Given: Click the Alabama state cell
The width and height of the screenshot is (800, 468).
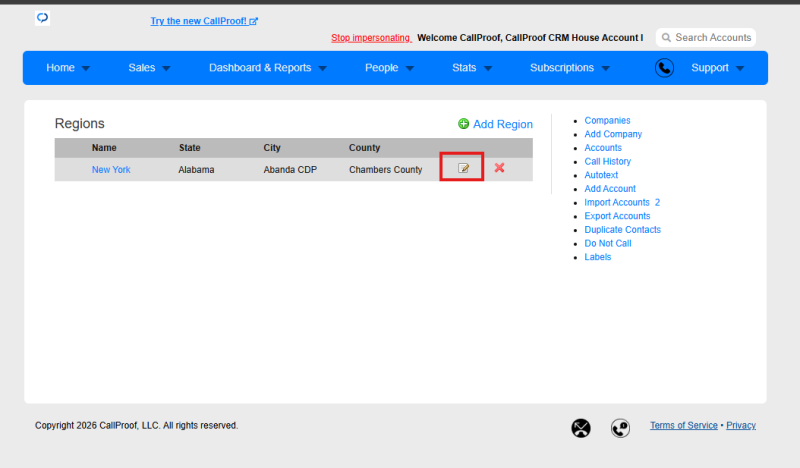Looking at the screenshot, I should [x=196, y=169].
